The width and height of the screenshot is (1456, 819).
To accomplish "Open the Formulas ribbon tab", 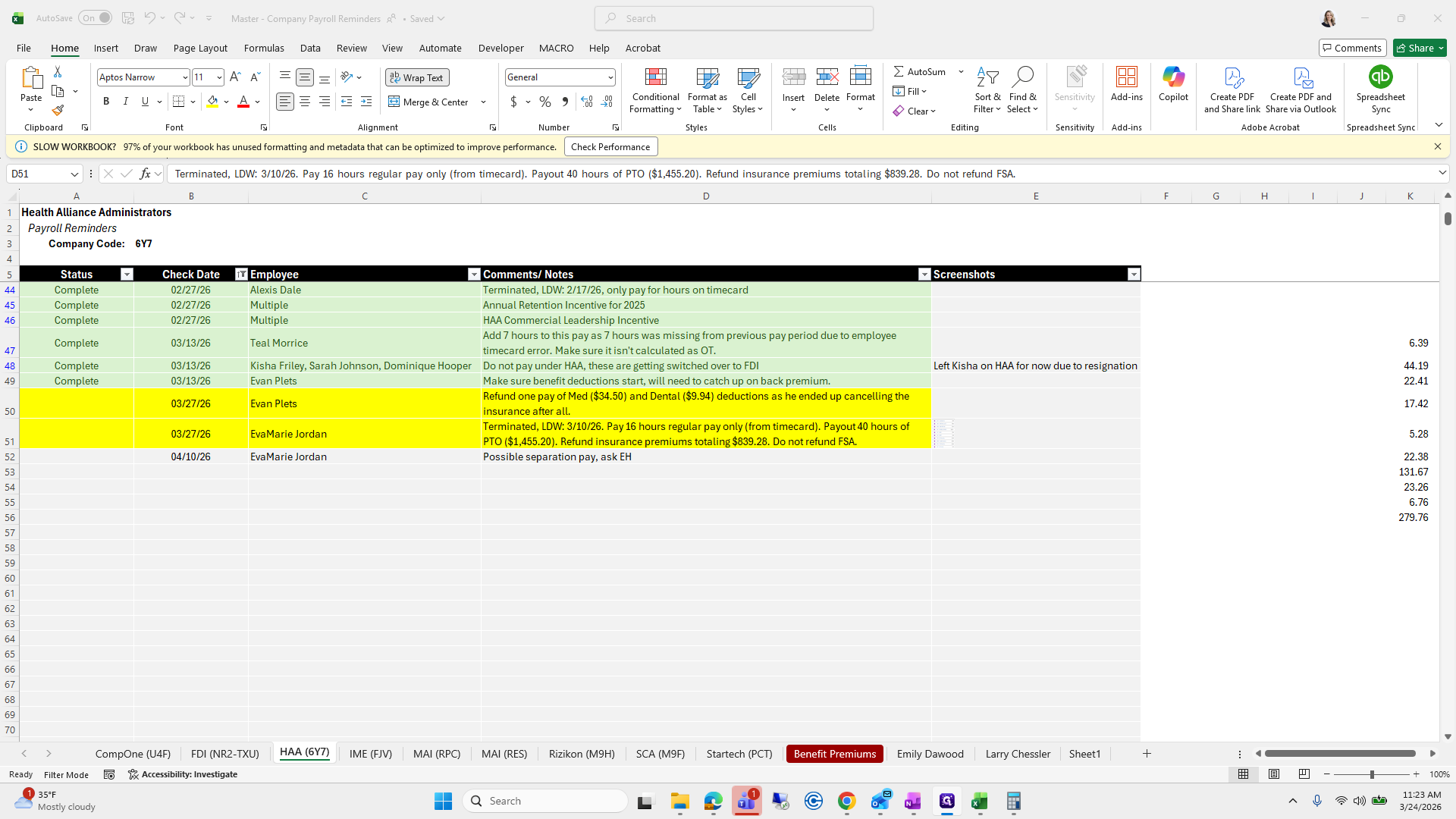I will point(264,48).
